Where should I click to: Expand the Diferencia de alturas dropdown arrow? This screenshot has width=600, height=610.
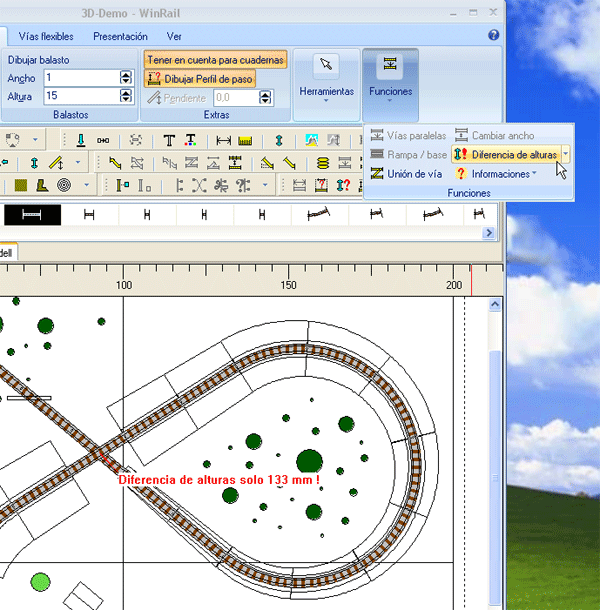point(566,154)
